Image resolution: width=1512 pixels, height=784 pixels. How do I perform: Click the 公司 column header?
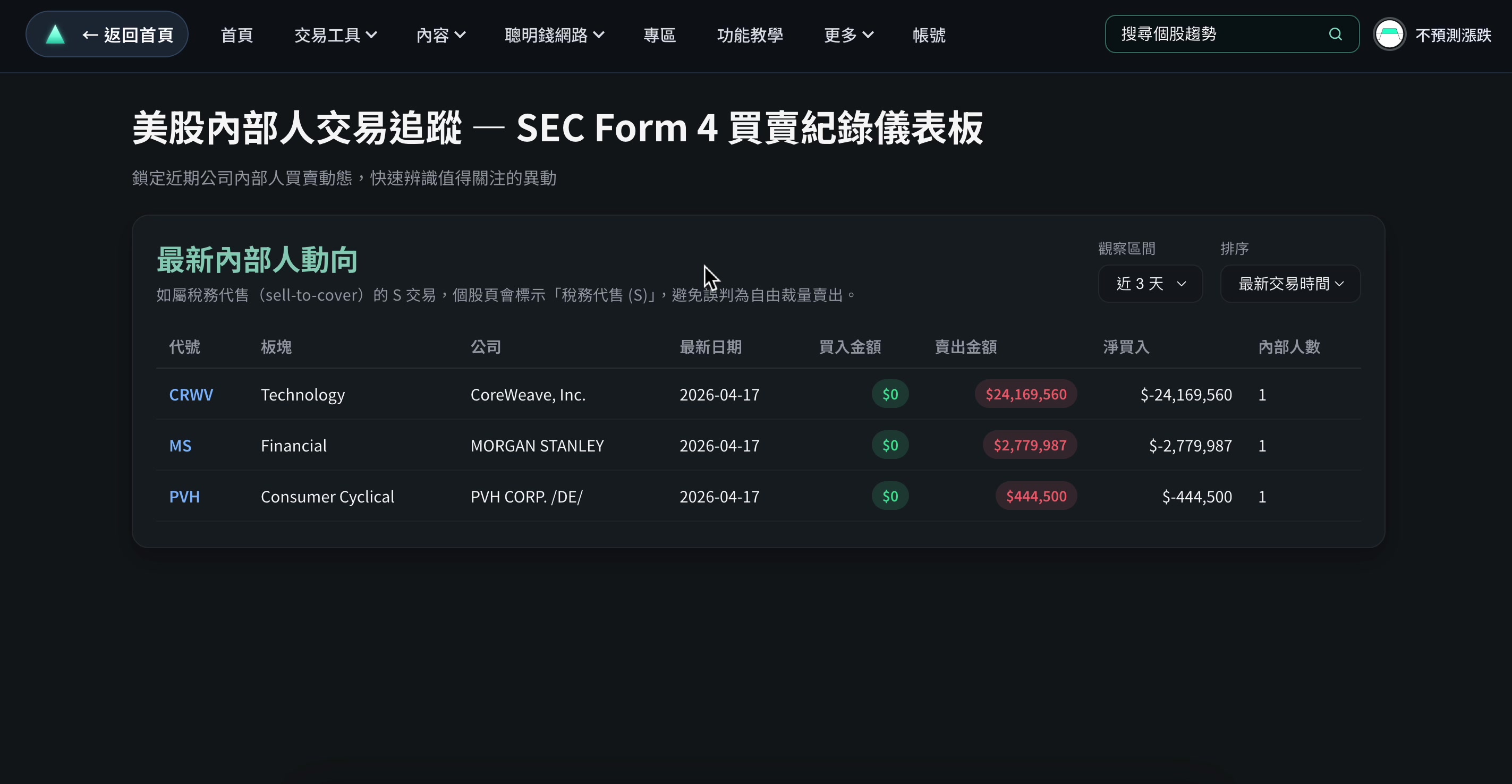point(486,347)
